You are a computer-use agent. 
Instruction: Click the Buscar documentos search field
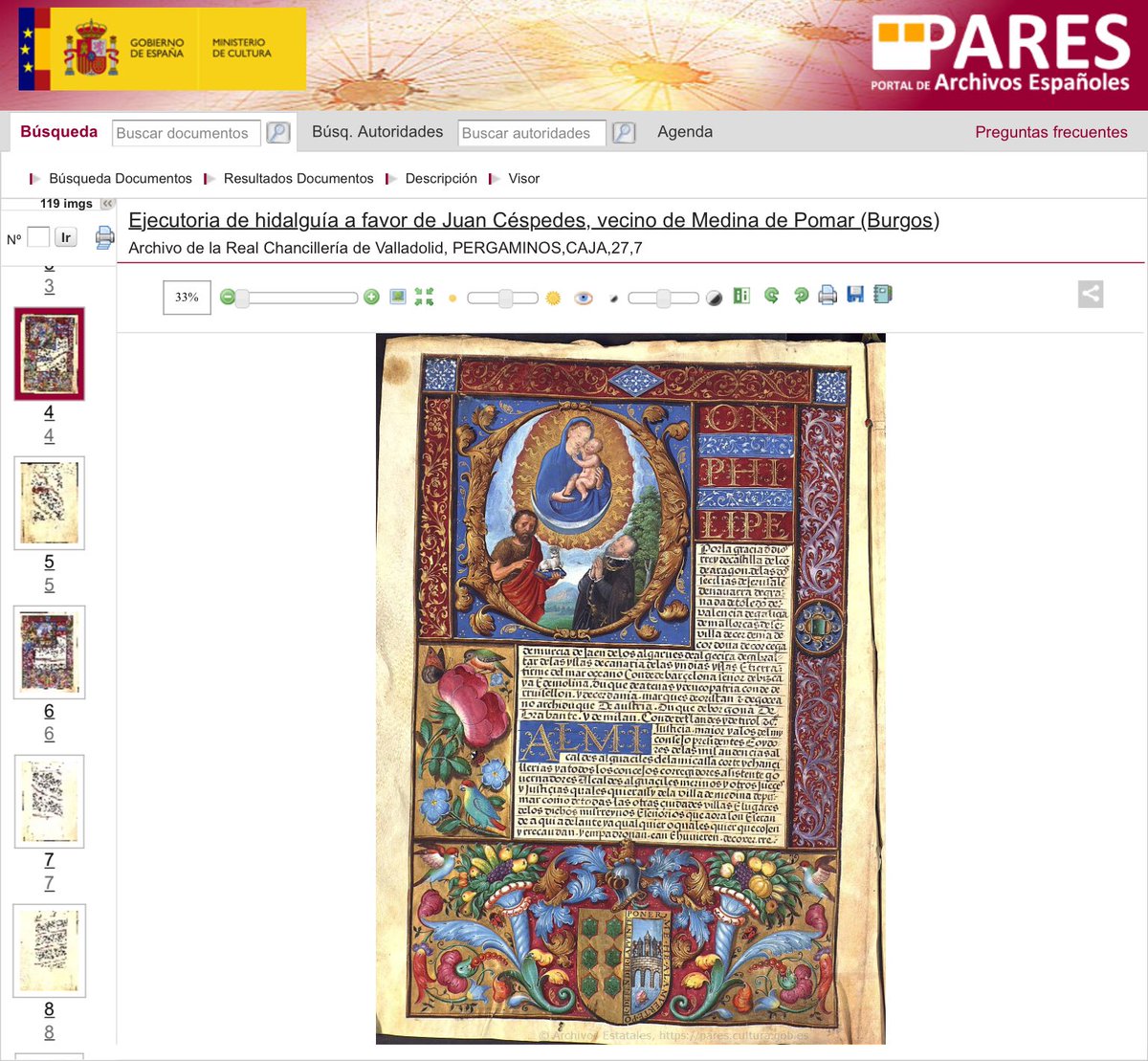click(187, 133)
